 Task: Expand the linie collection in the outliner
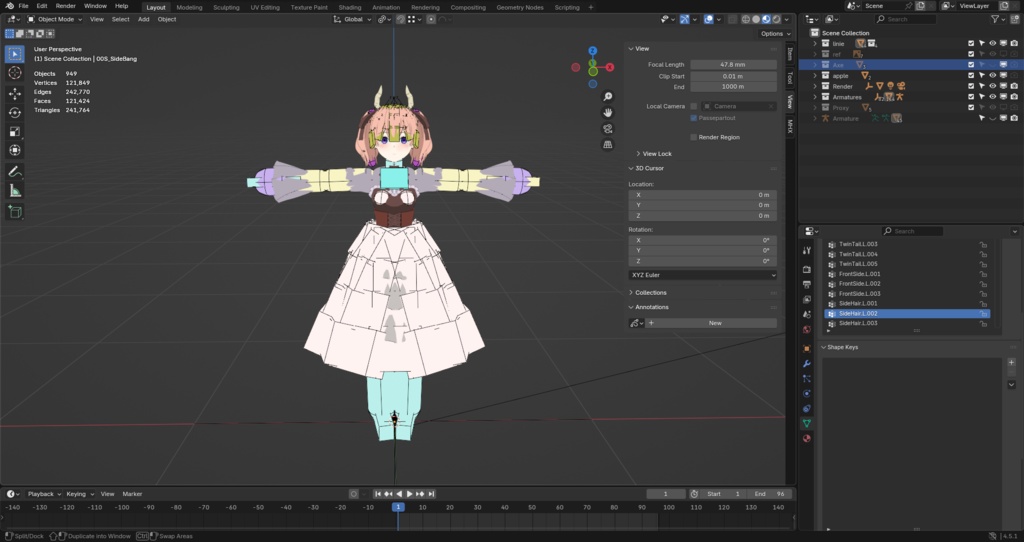click(x=815, y=44)
